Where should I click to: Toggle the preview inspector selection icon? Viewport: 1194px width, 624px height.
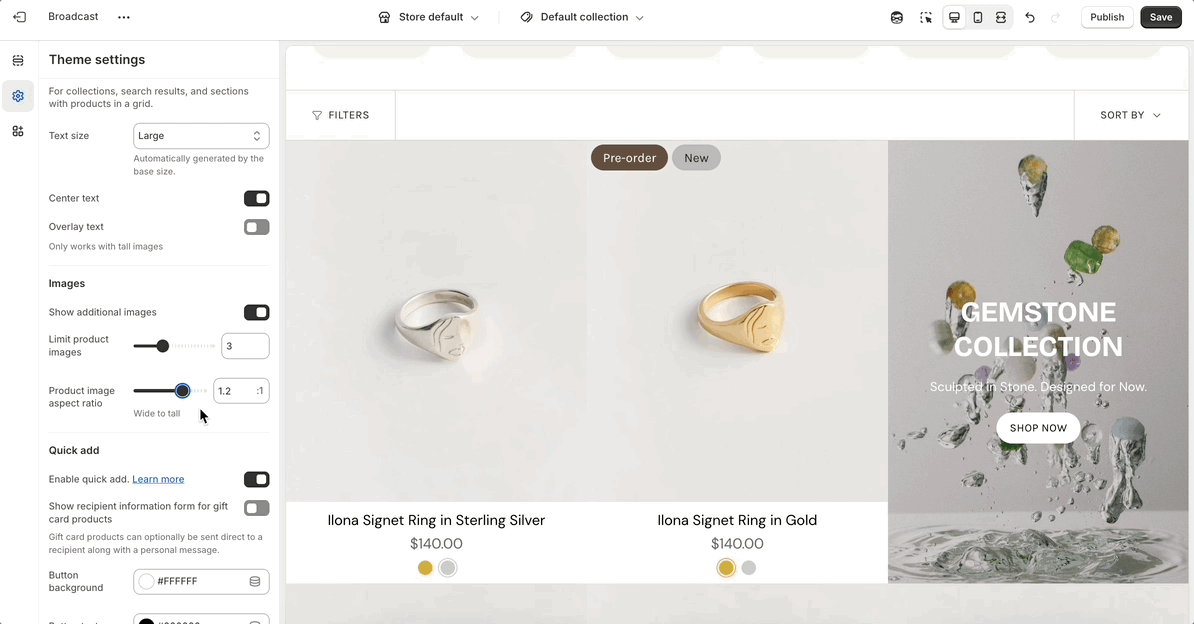click(x=926, y=17)
